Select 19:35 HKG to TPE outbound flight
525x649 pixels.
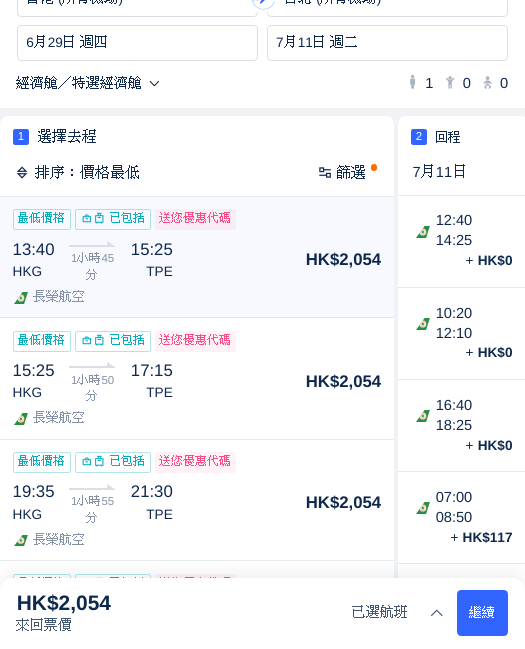tap(197, 500)
